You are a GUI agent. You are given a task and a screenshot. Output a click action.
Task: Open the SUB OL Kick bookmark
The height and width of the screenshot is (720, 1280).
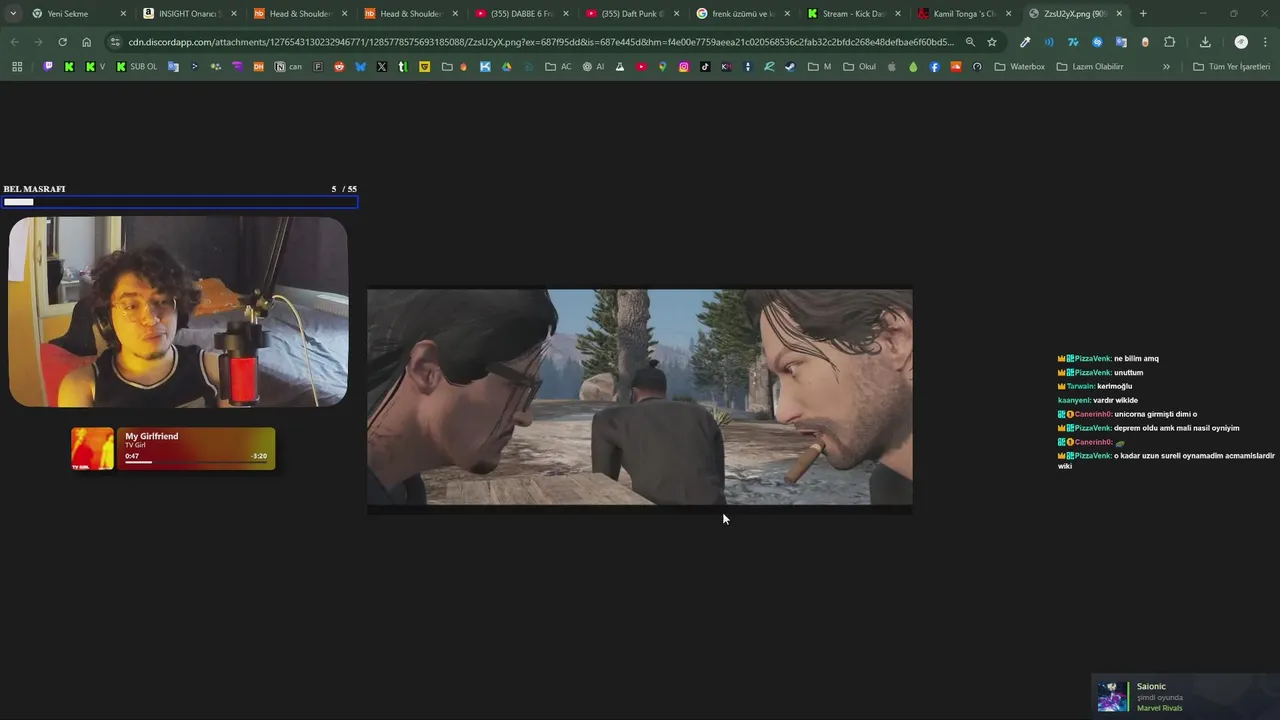pyautogui.click(x=136, y=67)
